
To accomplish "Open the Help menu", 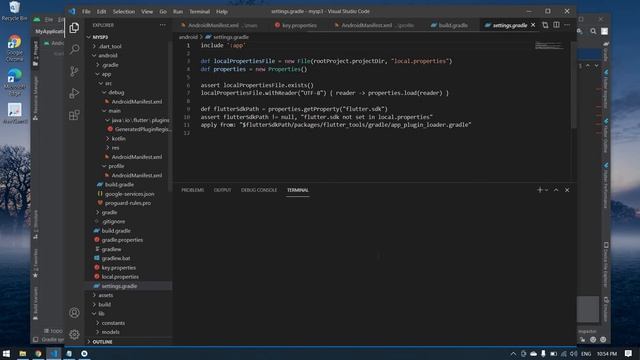I will tap(222, 11).
